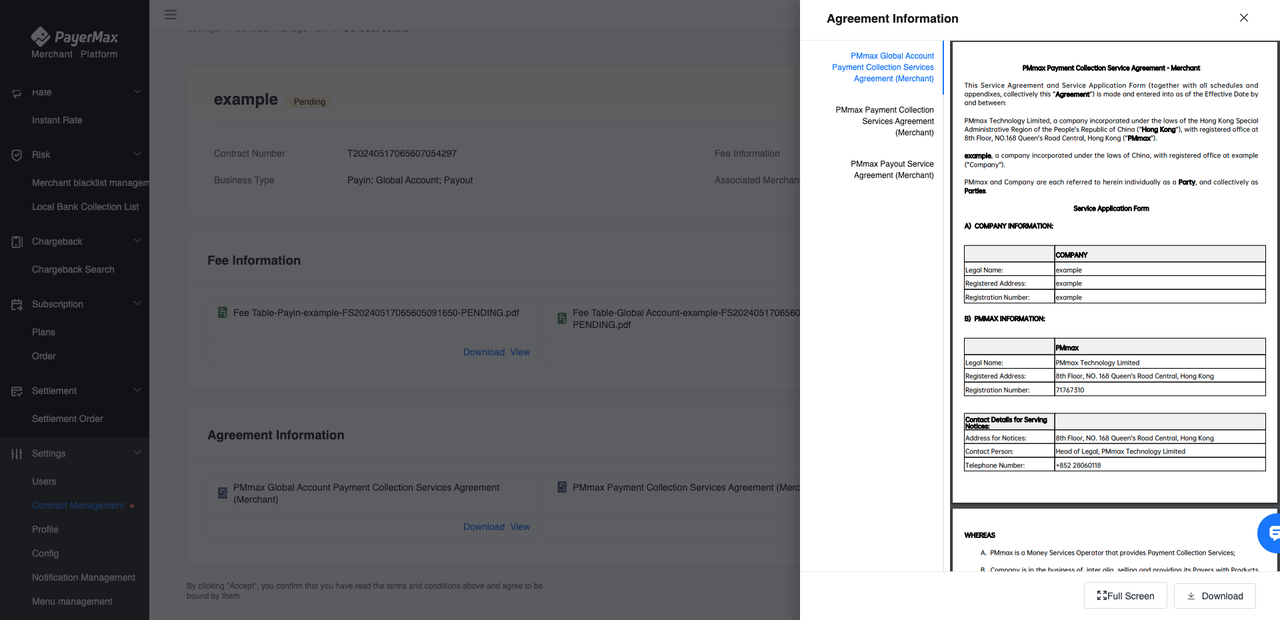Open Merchant blacklist management page
The image size is (1280, 620).
tap(90, 183)
